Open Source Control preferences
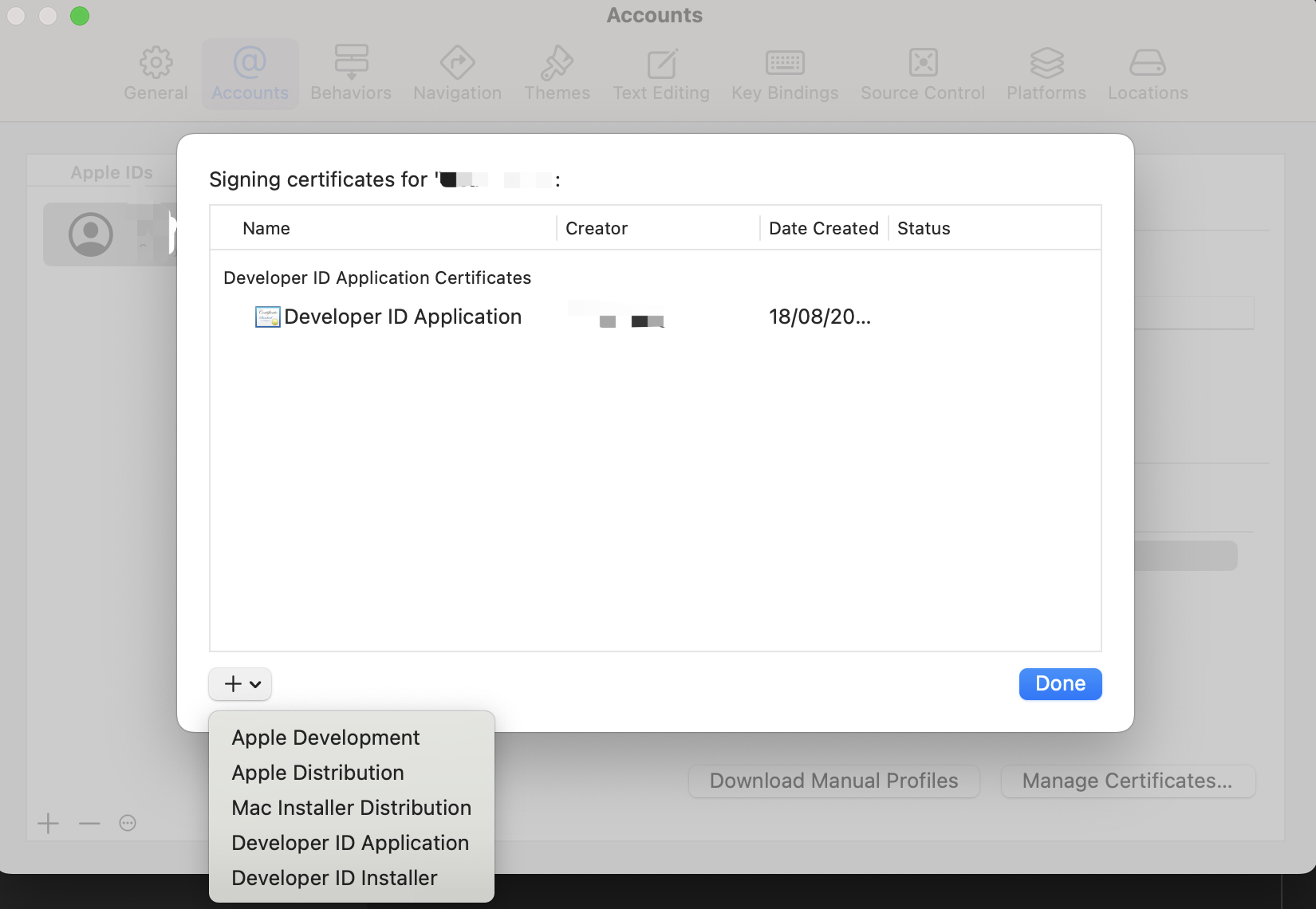 click(923, 74)
